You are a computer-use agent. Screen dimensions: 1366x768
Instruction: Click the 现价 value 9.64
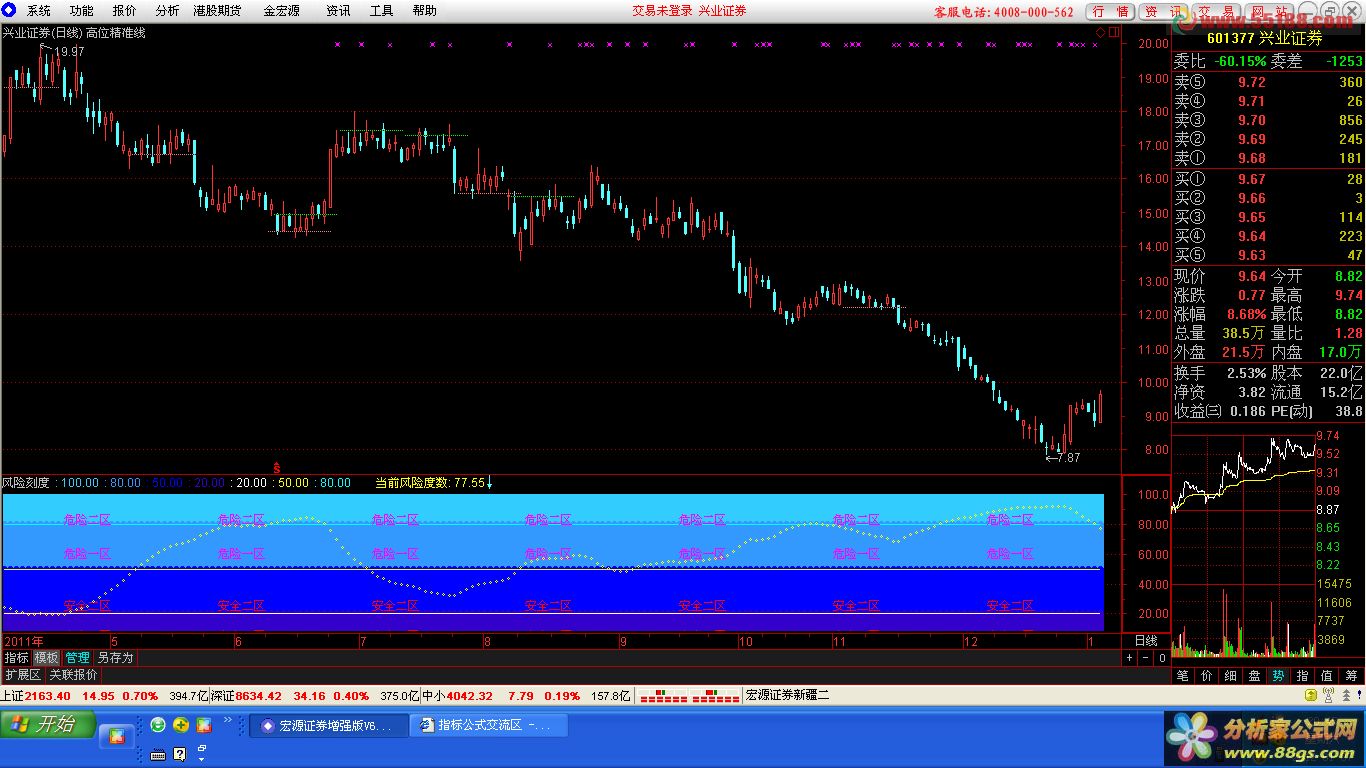(x=1251, y=276)
